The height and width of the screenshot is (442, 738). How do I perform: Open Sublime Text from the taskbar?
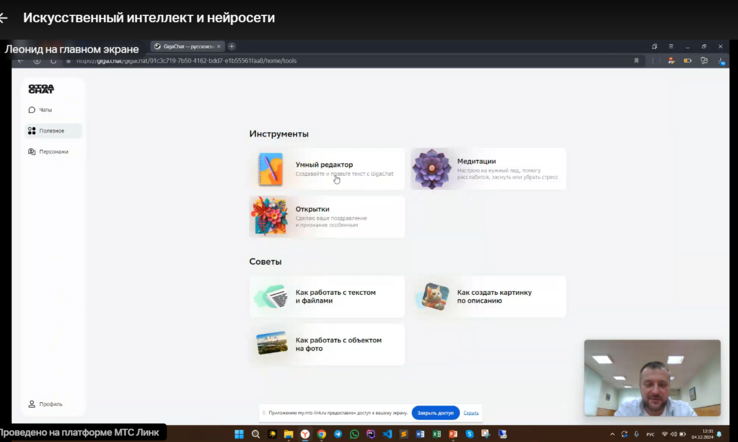point(404,434)
